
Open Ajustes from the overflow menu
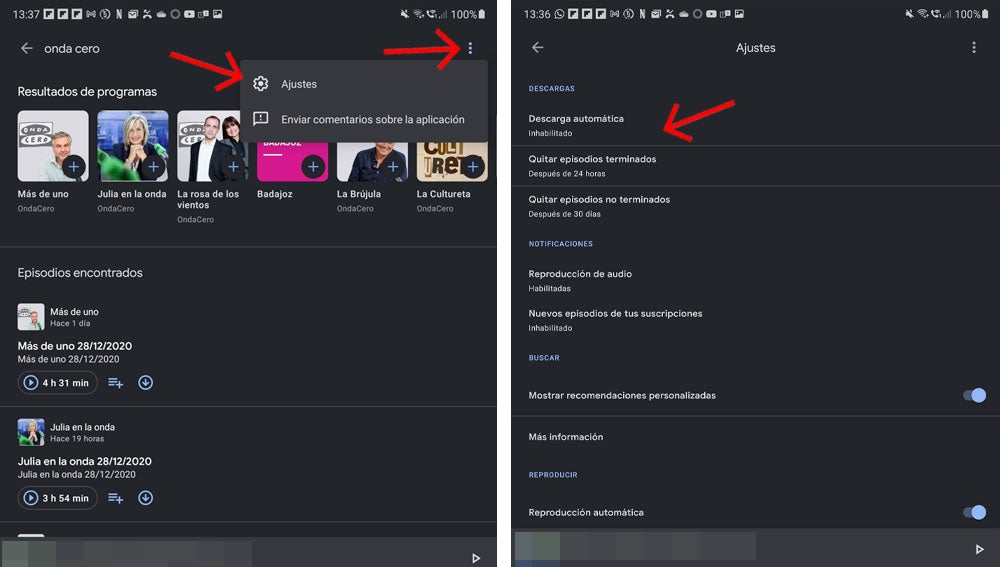364,84
